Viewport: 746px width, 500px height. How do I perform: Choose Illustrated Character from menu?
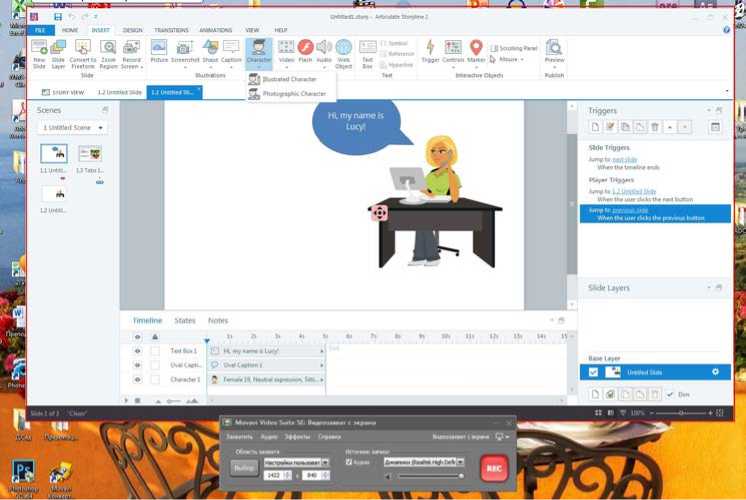[290, 79]
